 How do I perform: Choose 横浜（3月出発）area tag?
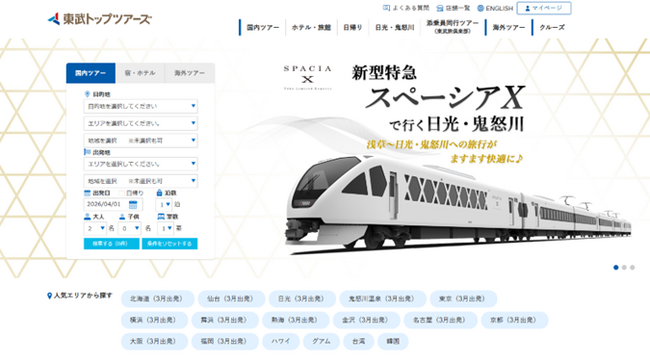(154, 320)
